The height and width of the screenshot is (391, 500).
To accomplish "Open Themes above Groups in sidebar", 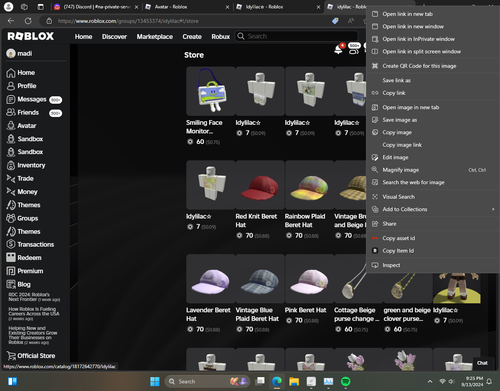I will 23,205.
